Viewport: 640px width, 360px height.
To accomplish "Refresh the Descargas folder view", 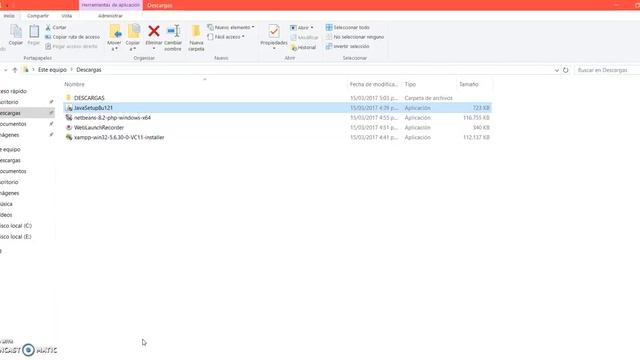I will [566, 70].
